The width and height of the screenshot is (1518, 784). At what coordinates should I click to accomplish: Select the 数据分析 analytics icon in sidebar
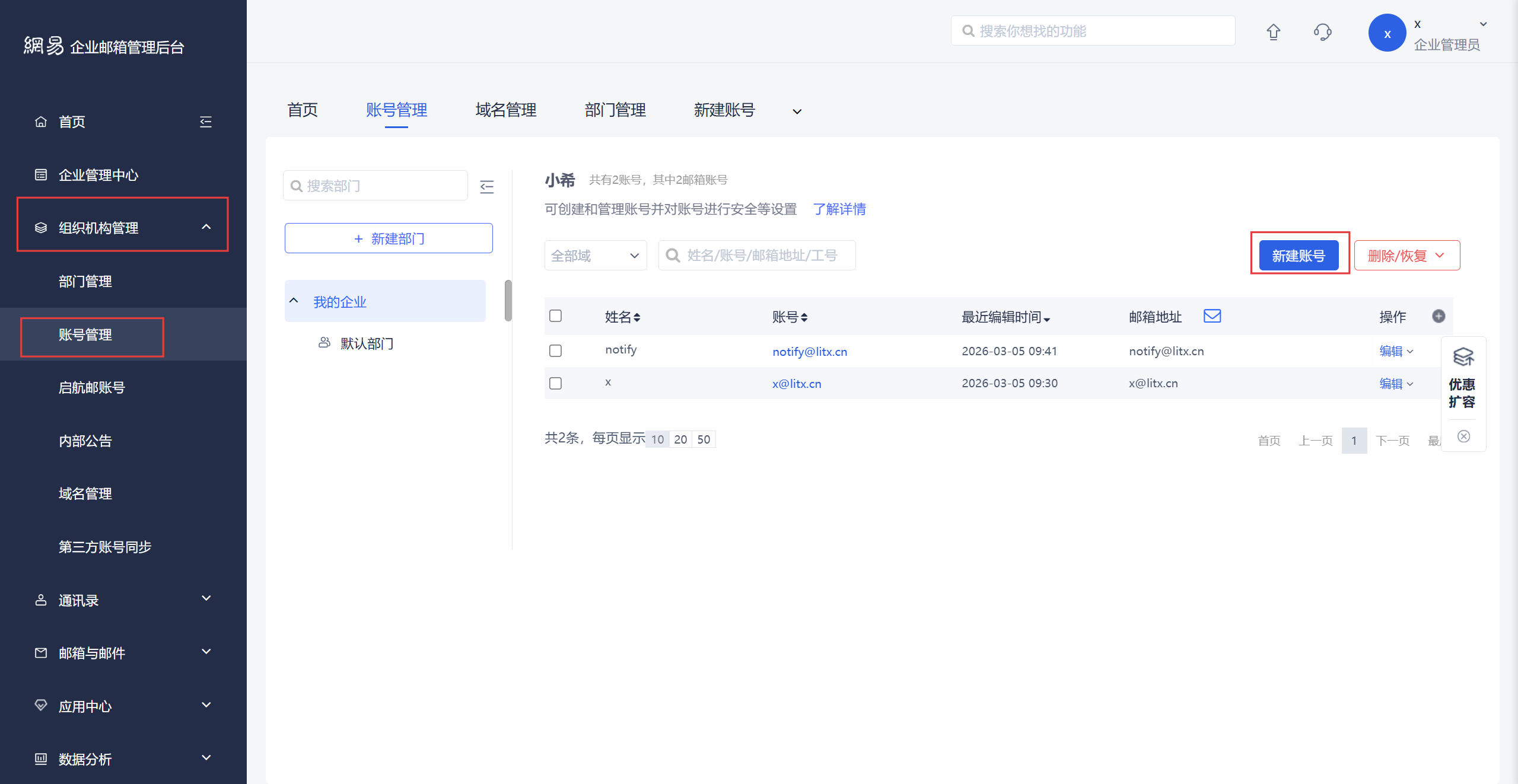(x=40, y=758)
